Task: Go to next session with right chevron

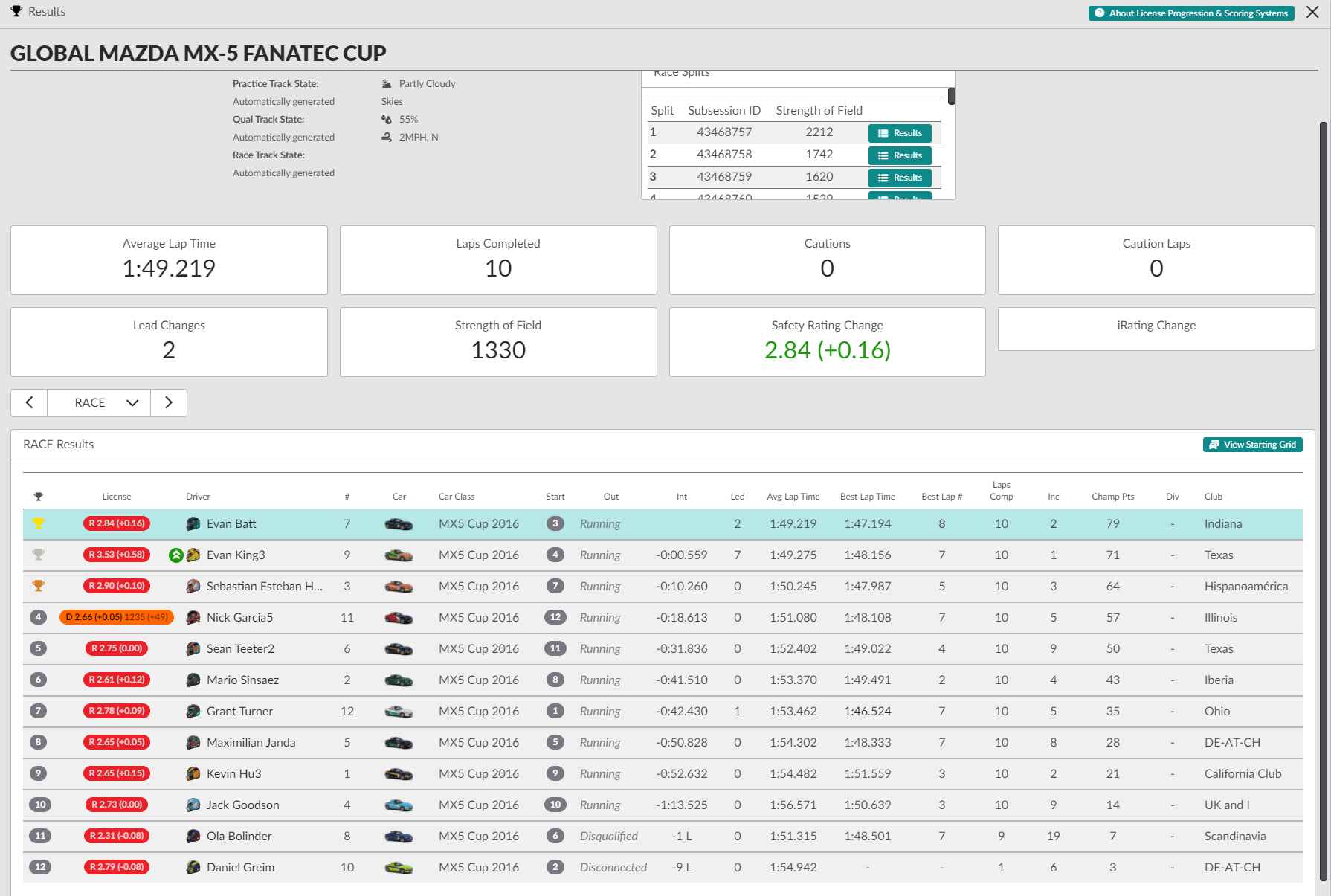Action: coord(169,402)
